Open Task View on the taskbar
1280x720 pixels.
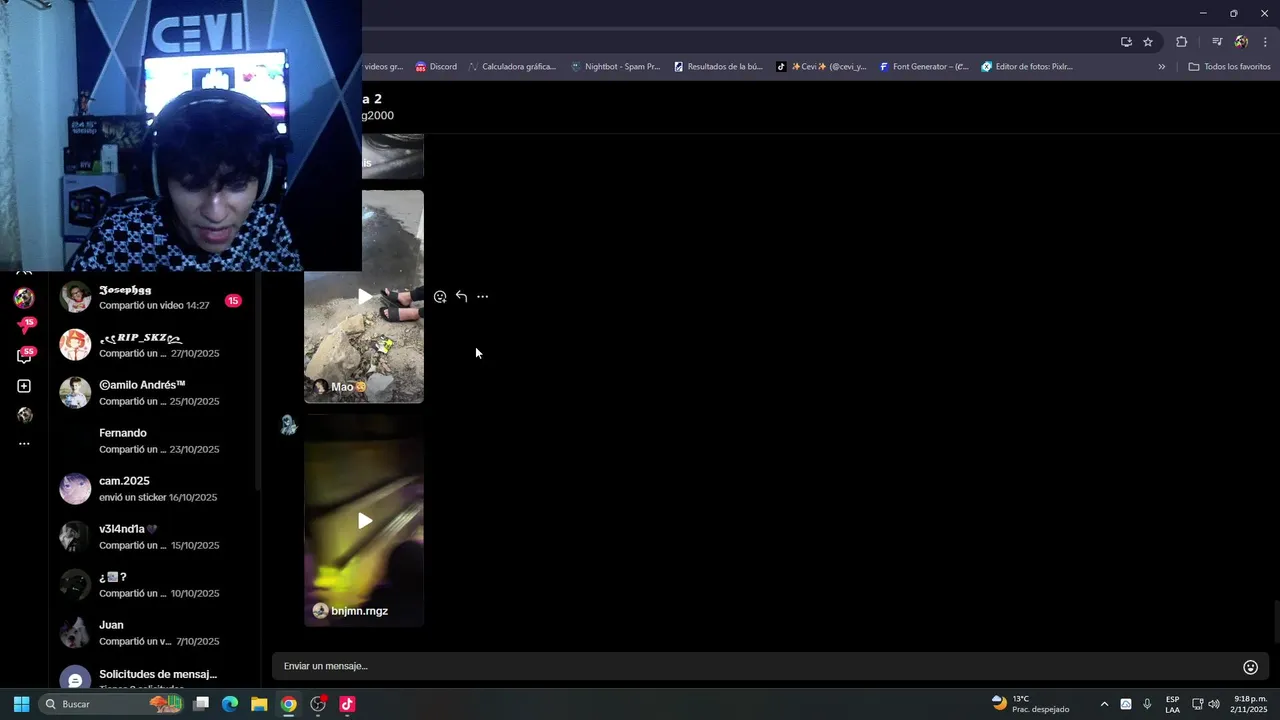pos(201,704)
